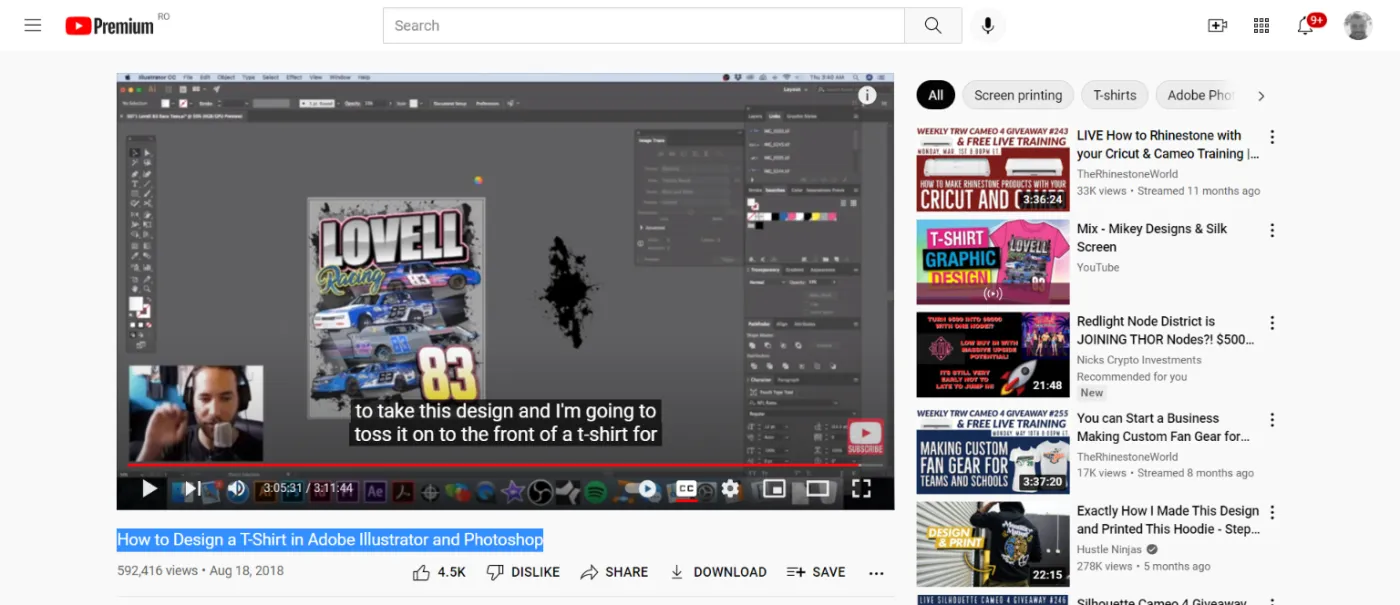Open the YouTube guide hamburger menu
Image resolution: width=1400 pixels, height=605 pixels.
33,26
